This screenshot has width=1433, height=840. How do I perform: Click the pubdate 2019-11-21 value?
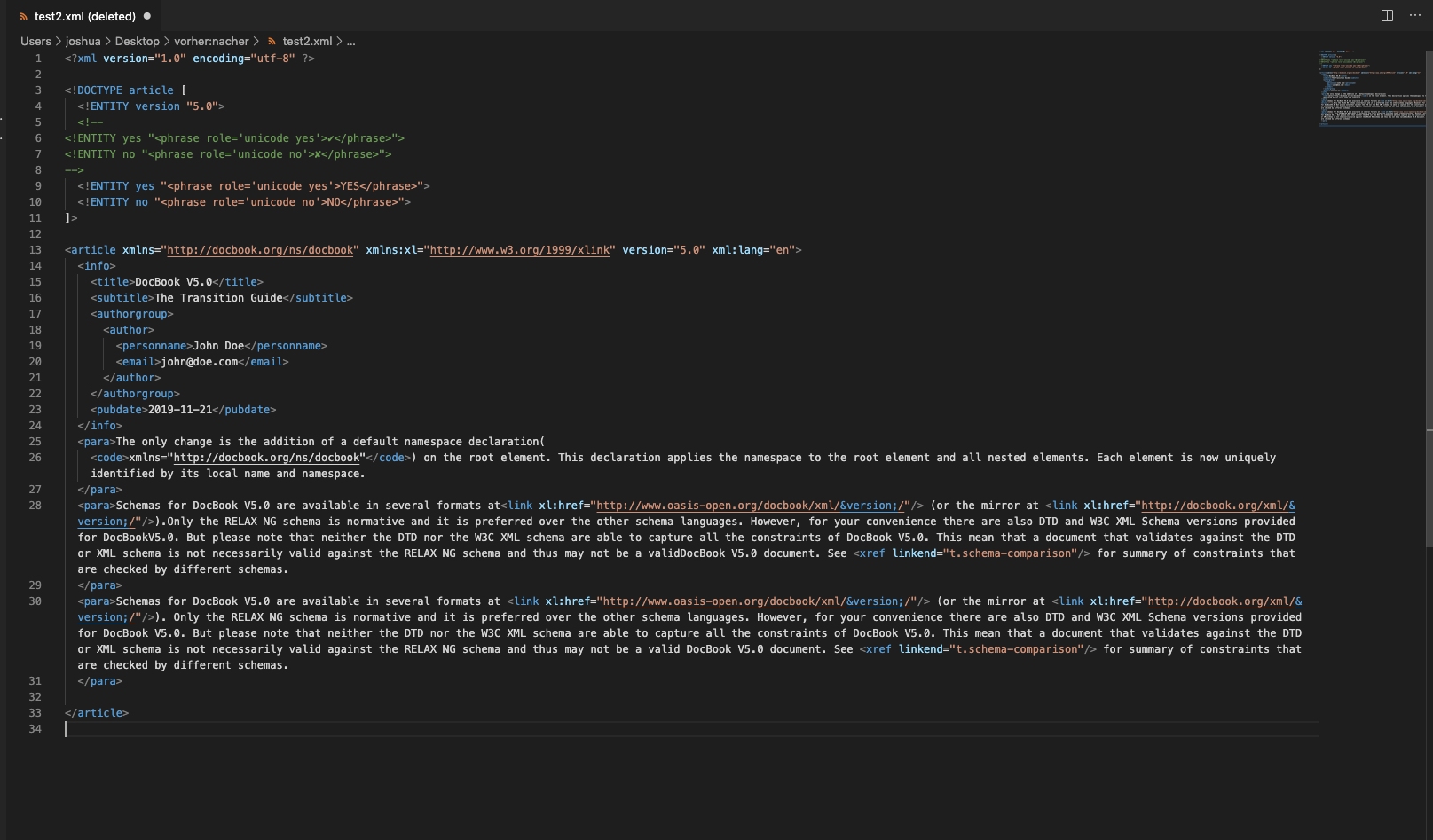pyautogui.click(x=179, y=410)
